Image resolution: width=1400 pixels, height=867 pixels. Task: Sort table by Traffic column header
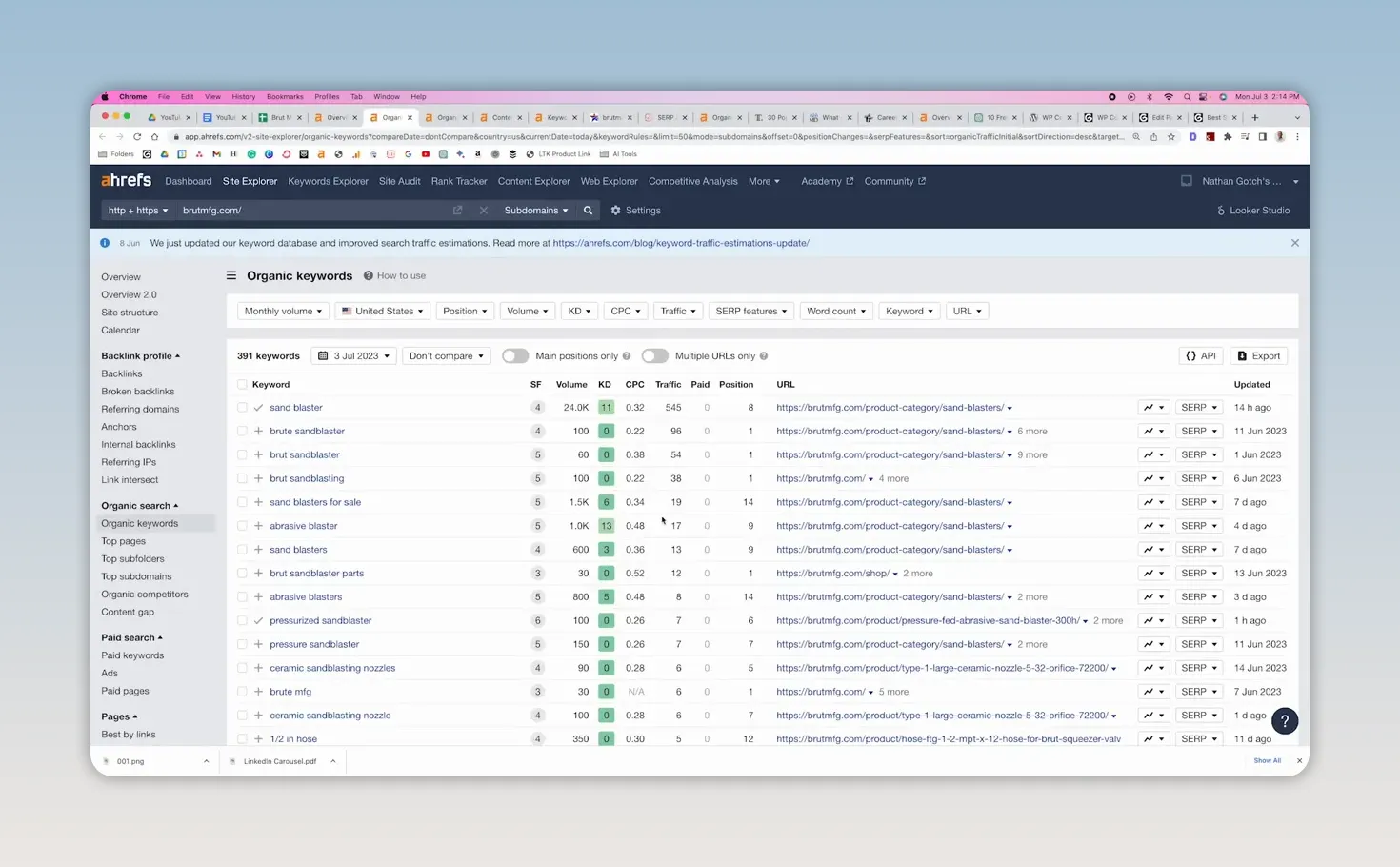tap(668, 385)
